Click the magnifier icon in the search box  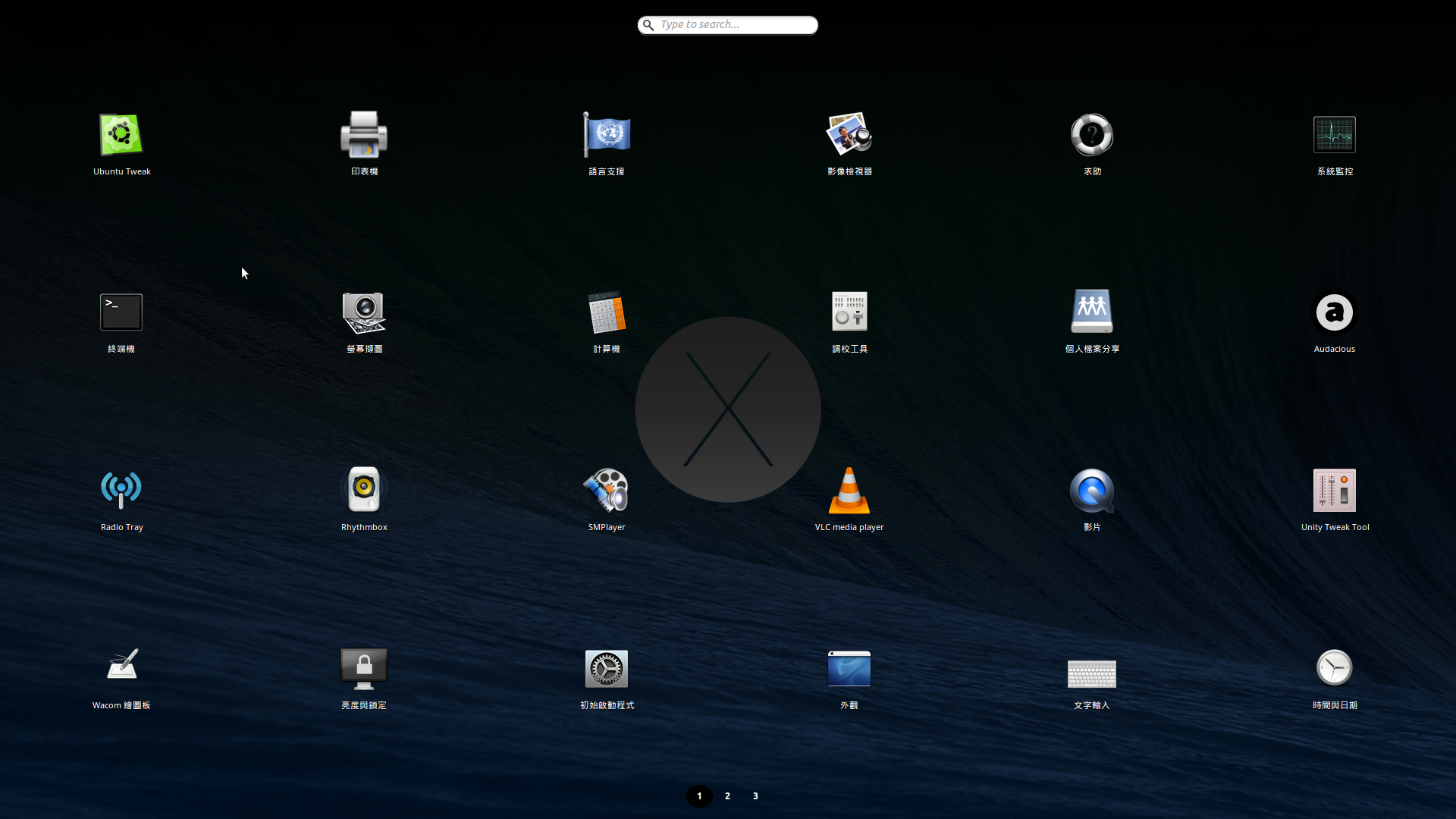648,25
